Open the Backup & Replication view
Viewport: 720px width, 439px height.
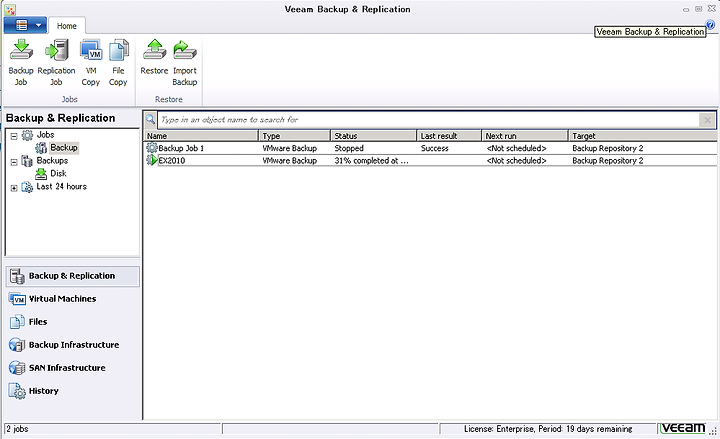tap(73, 276)
